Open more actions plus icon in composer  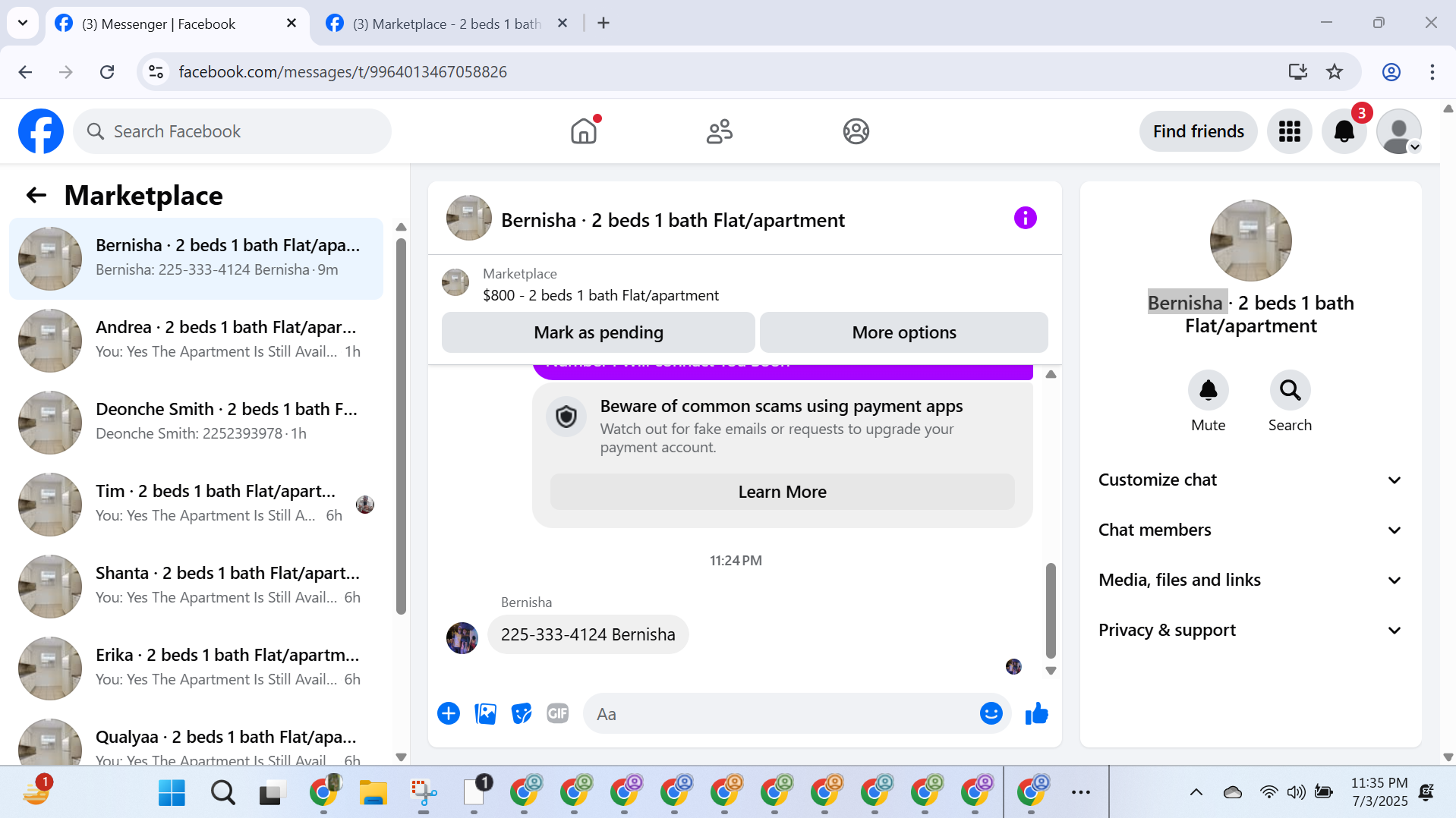click(x=449, y=713)
